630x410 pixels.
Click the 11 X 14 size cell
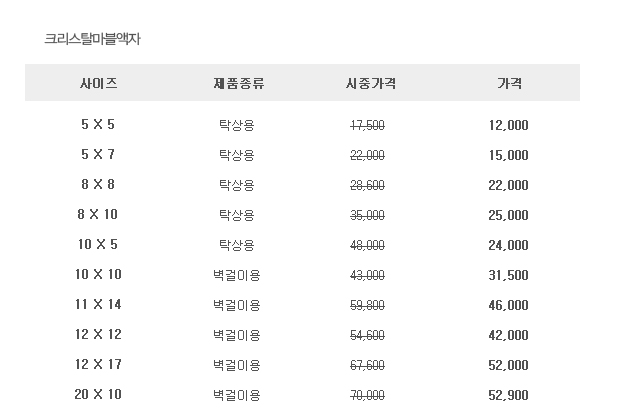(x=98, y=304)
